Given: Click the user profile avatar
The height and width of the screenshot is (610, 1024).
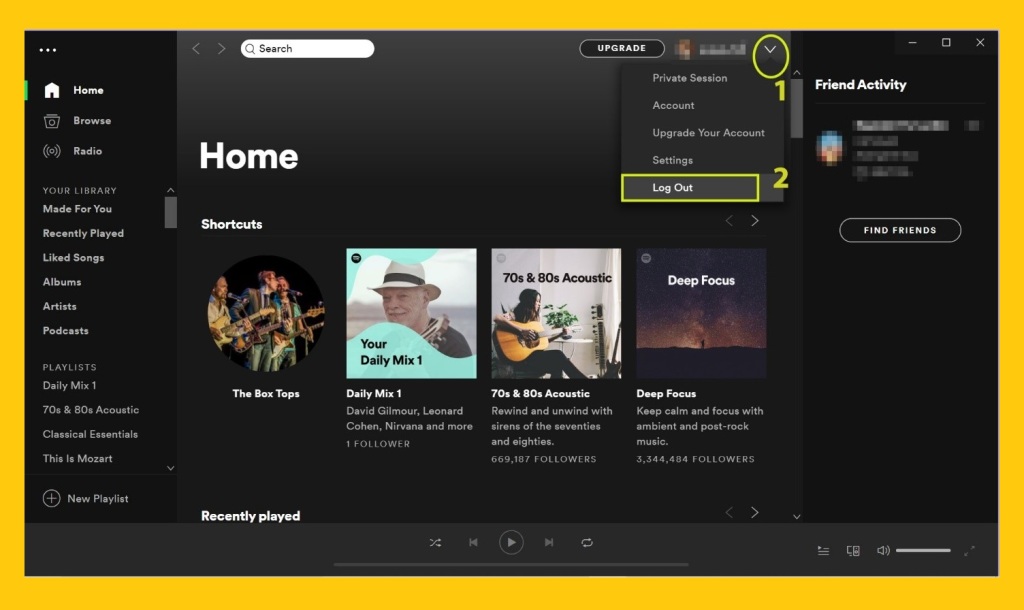Looking at the screenshot, I should [684, 48].
